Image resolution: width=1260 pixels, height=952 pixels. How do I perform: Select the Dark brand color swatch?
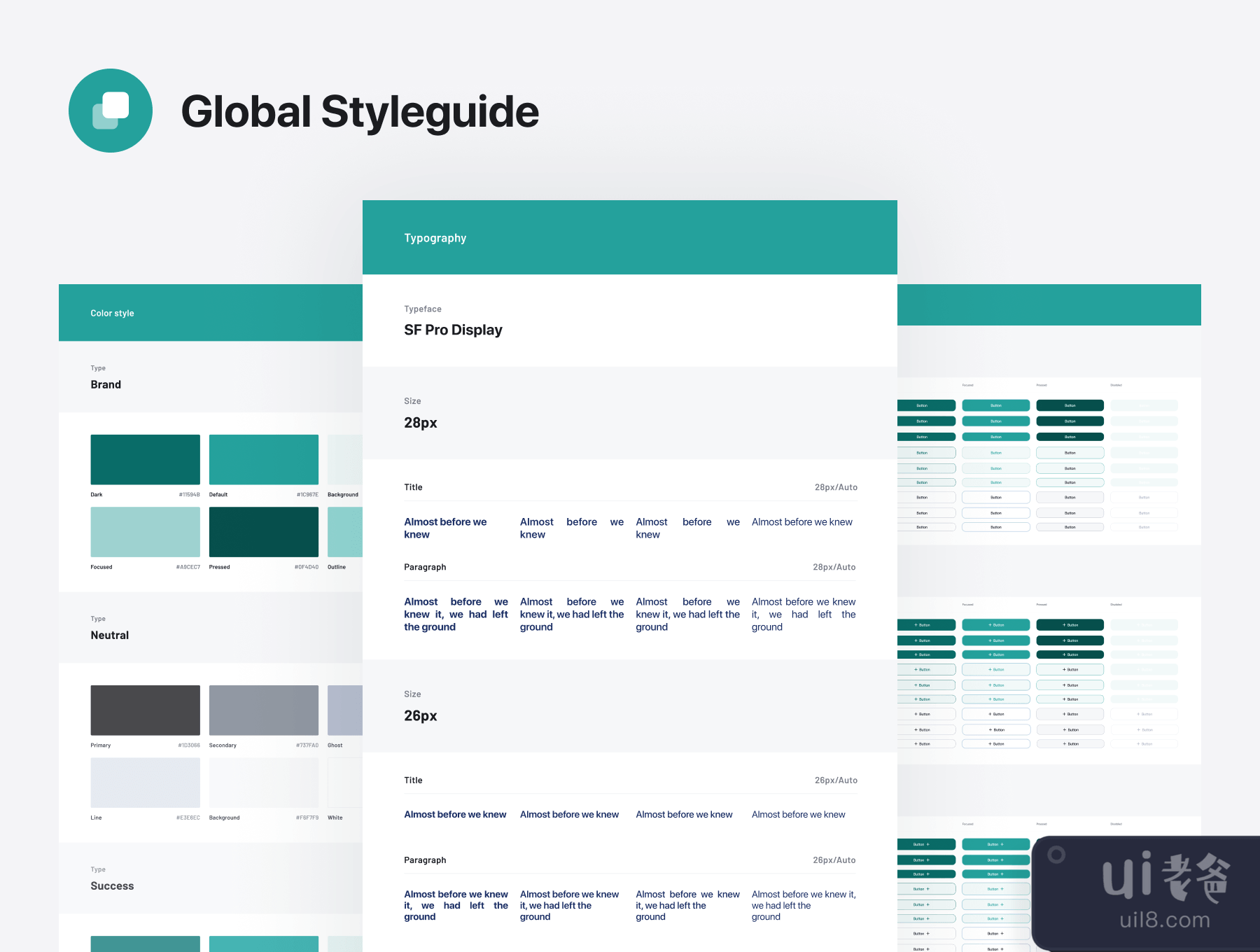[x=145, y=459]
